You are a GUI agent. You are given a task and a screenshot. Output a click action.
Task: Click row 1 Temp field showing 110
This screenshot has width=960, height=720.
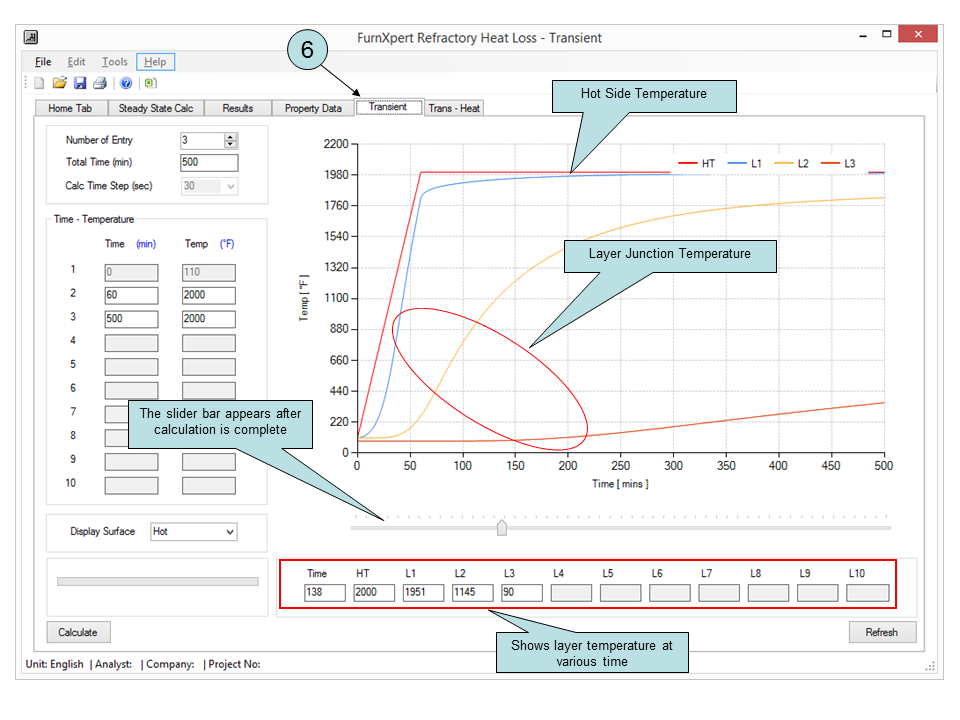click(209, 272)
